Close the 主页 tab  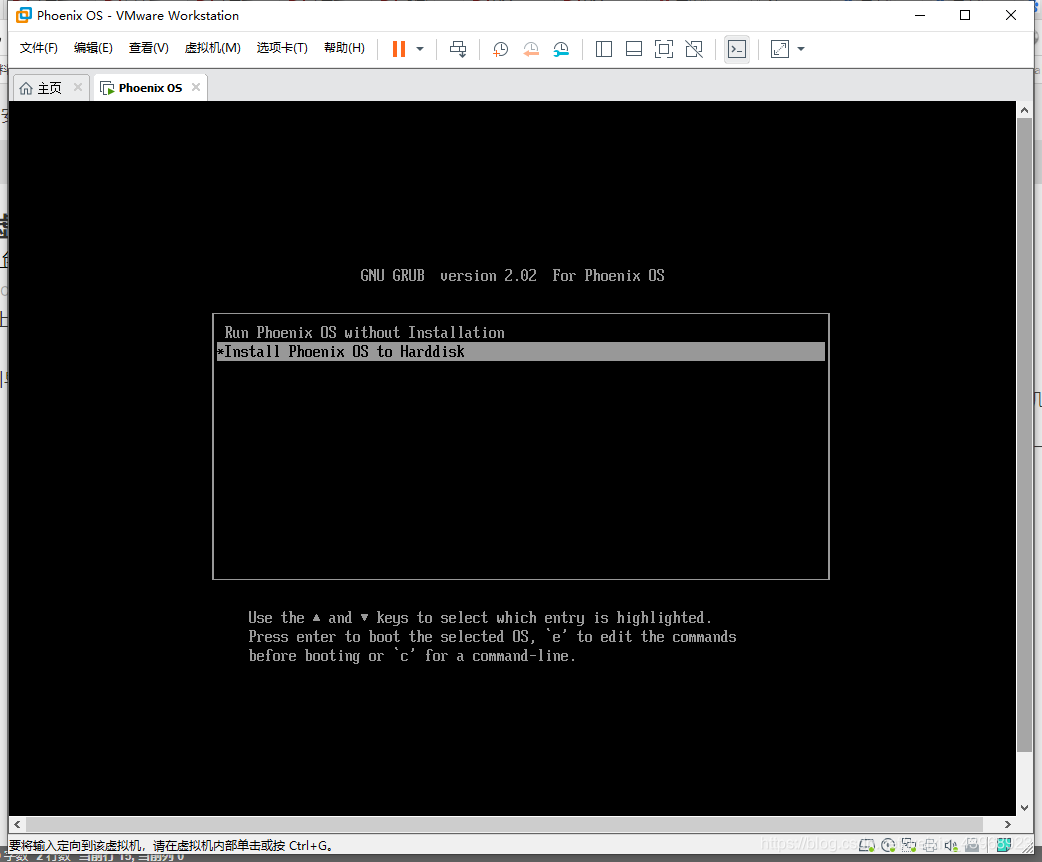(x=78, y=87)
